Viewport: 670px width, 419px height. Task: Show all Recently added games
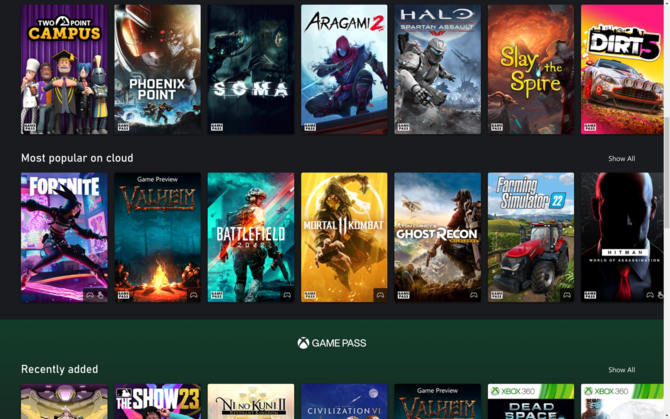point(621,370)
